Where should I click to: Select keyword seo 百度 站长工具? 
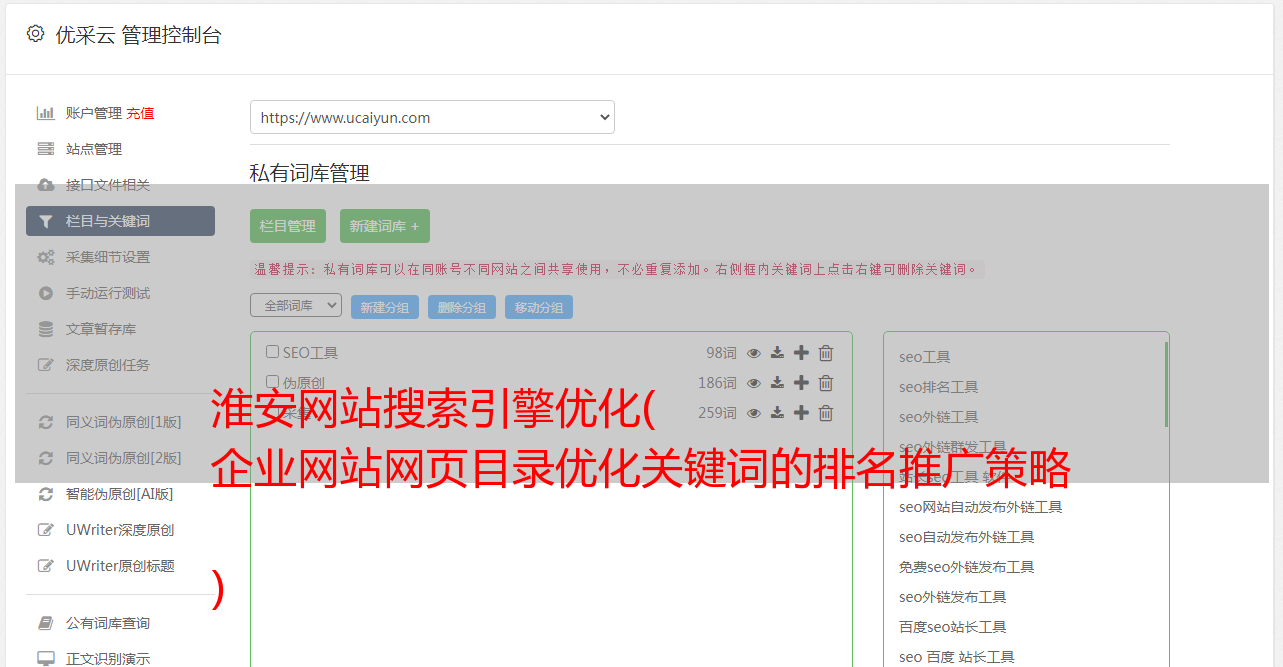pyautogui.click(x=956, y=657)
